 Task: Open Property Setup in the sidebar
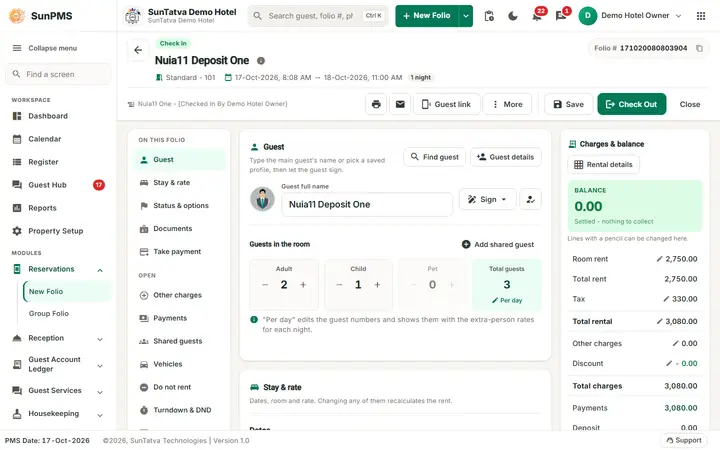58,231
